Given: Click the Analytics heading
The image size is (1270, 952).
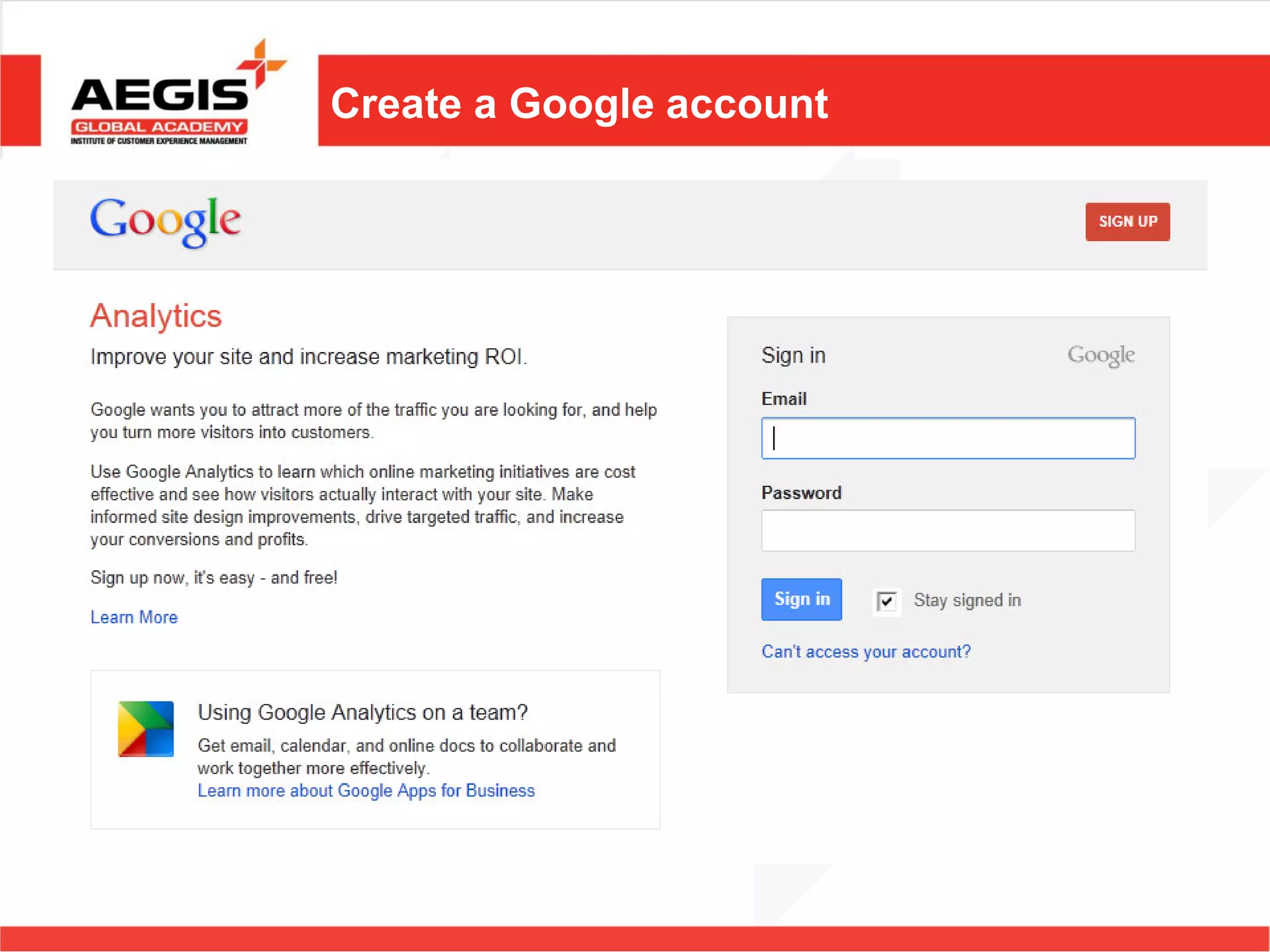Looking at the screenshot, I should click(156, 316).
